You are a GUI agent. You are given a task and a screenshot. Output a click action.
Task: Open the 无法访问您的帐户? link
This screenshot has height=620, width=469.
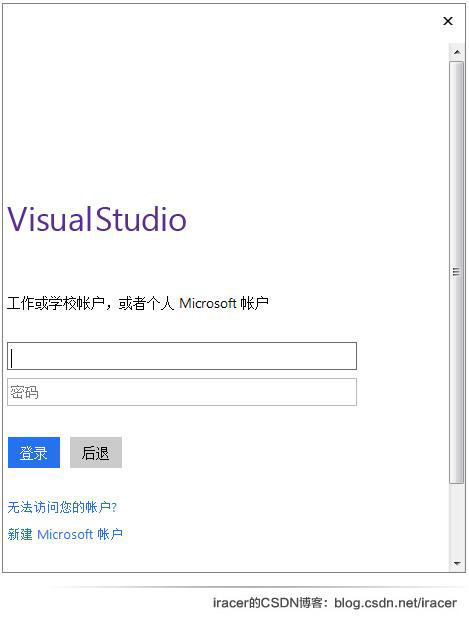tap(62, 507)
